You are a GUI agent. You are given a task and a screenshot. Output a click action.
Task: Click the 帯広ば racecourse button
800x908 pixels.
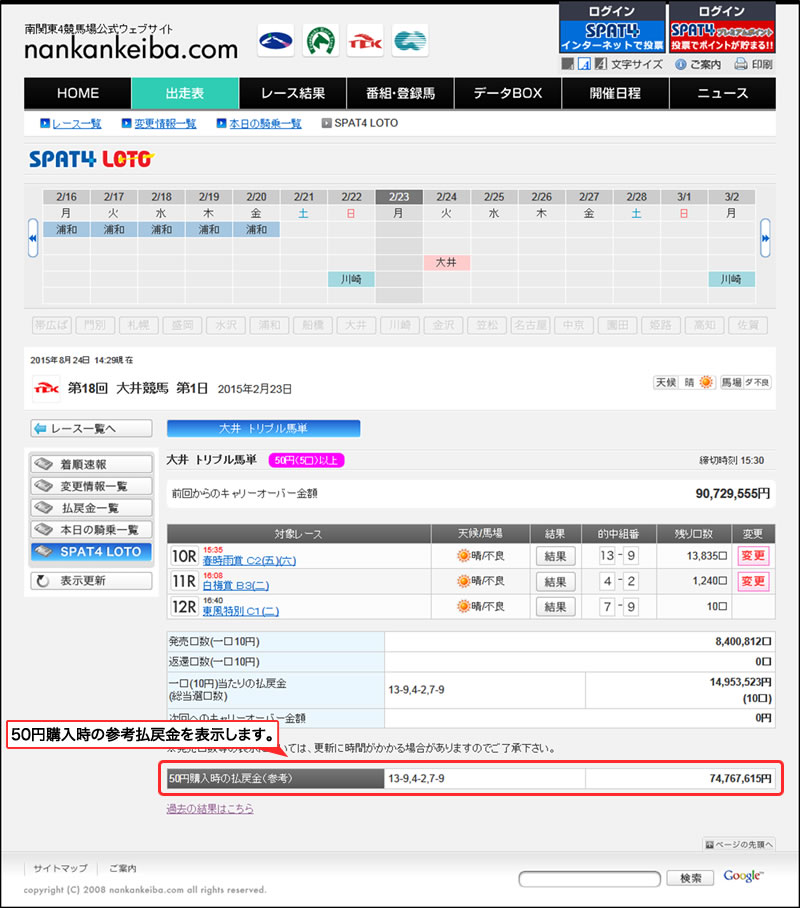pyautogui.click(x=52, y=325)
